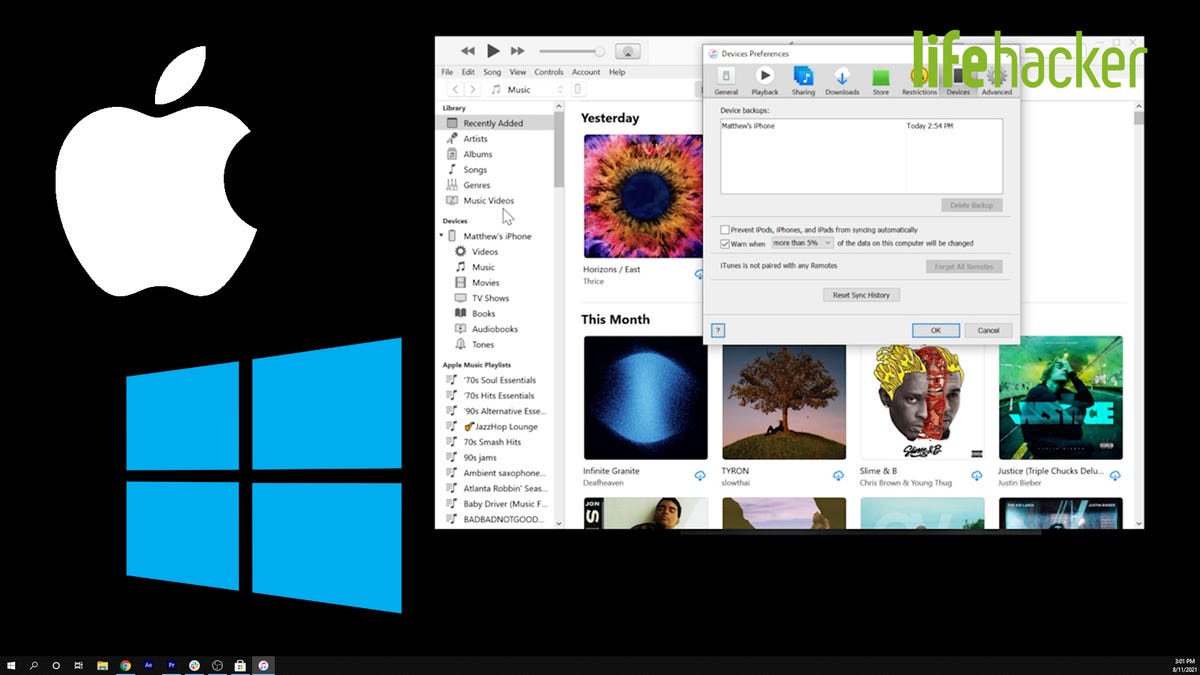Click the AirPlay icon in iTunes toolbar
The image size is (1200, 675).
pyautogui.click(x=628, y=50)
